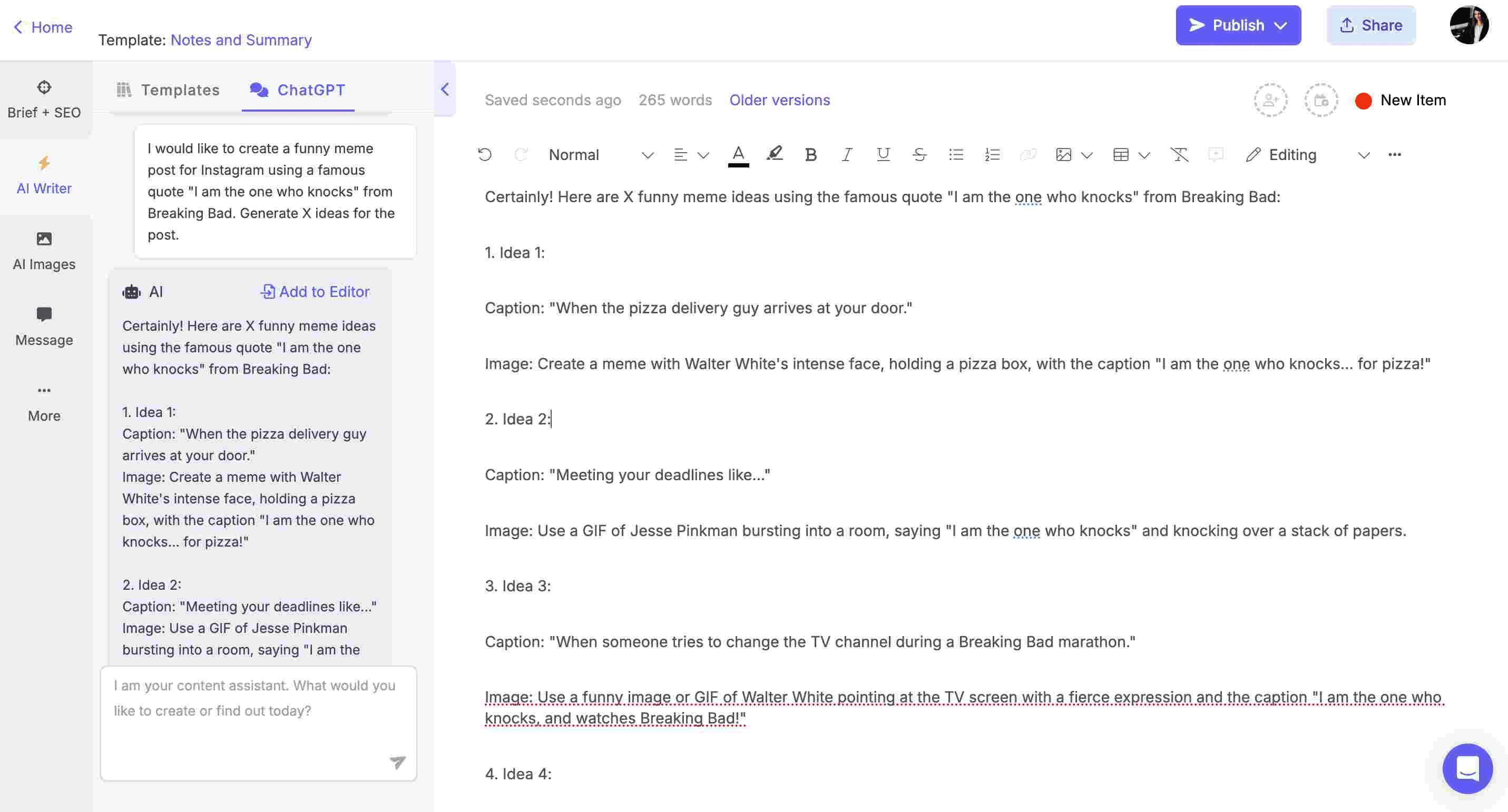Viewport: 1508px width, 812px height.
Task: Open Message in sidebar
Action: pos(44,326)
